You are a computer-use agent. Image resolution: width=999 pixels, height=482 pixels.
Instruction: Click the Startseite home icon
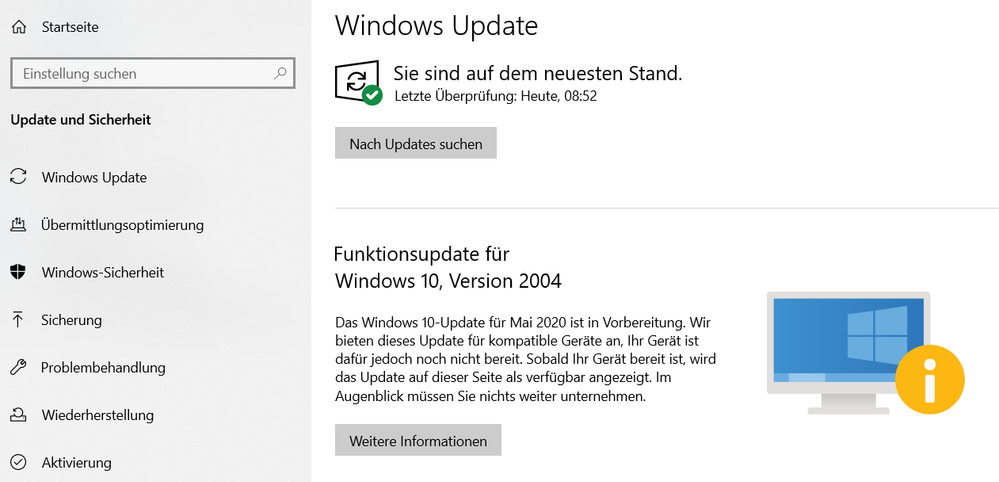coord(19,27)
